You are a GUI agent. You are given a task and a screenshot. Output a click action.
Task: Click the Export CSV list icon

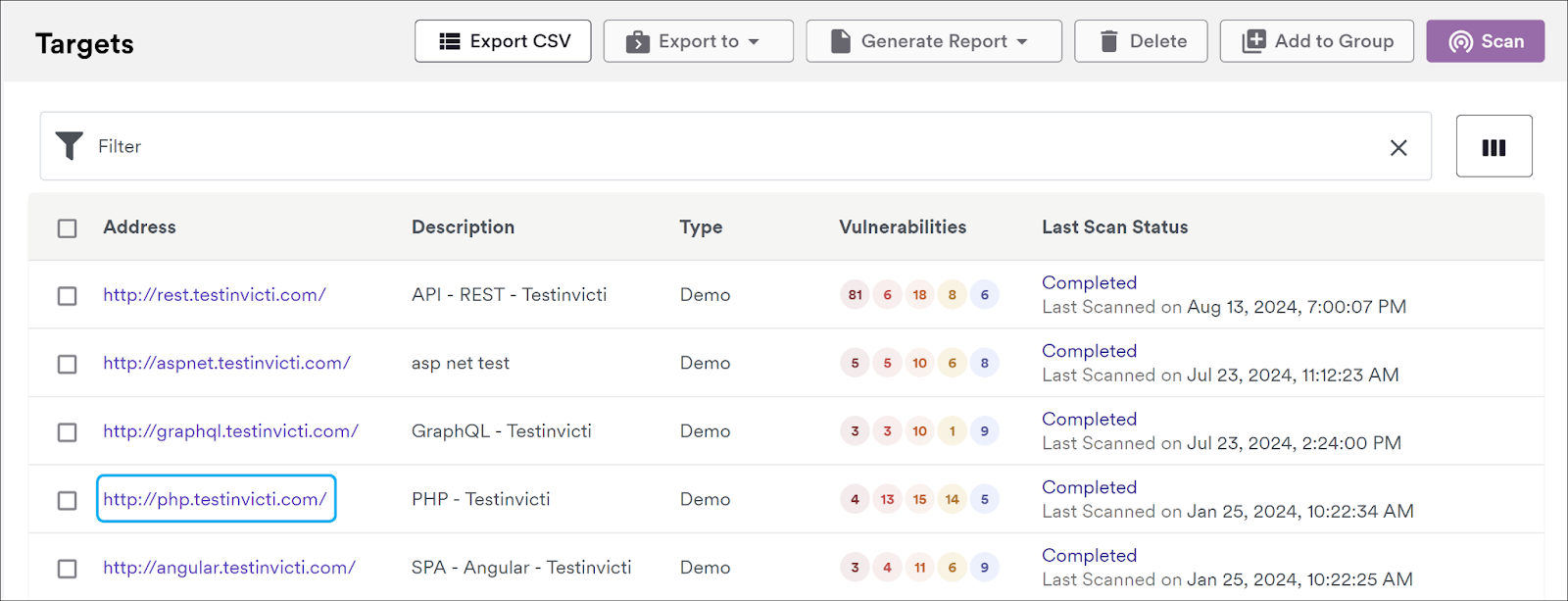450,41
